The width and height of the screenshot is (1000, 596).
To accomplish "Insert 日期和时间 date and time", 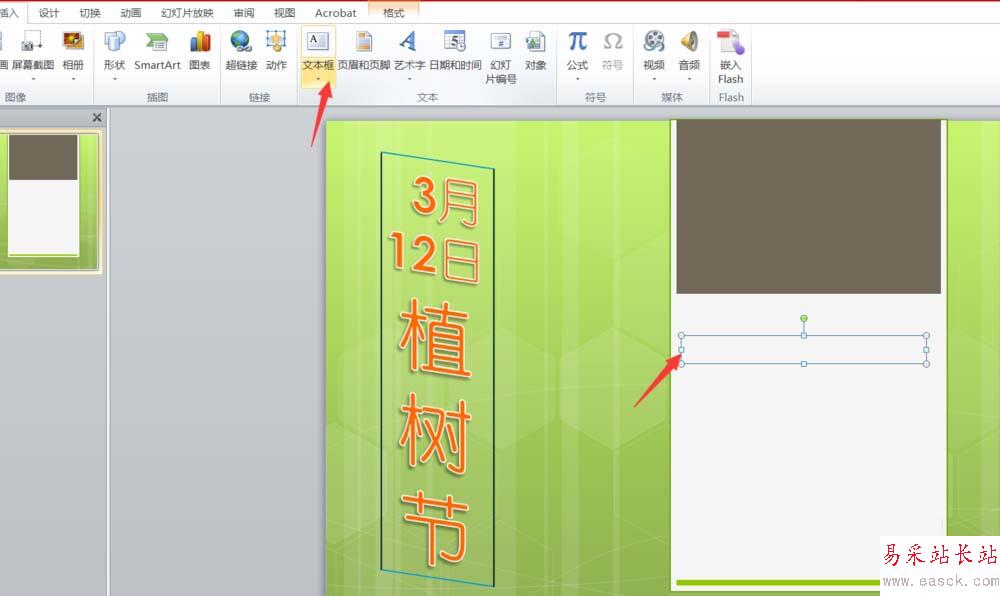I will point(455,49).
